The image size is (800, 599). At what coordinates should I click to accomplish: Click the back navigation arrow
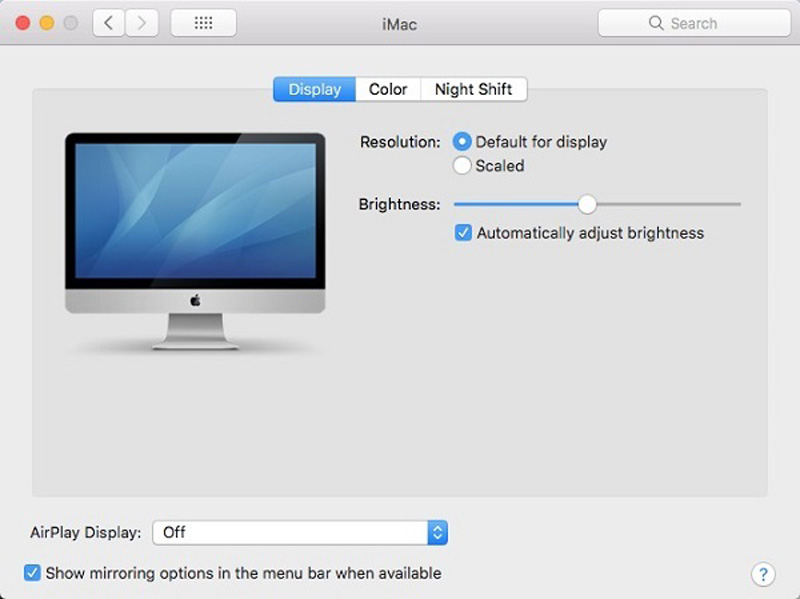(109, 22)
